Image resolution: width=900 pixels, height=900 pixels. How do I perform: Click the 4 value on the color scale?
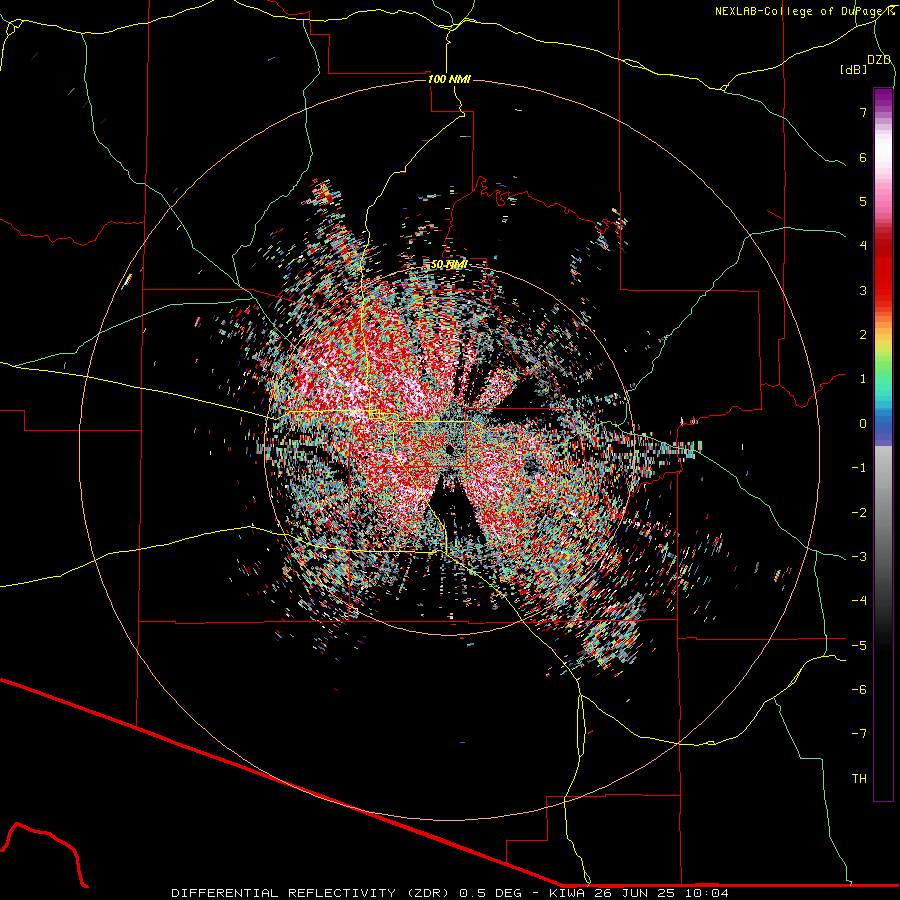[863, 246]
